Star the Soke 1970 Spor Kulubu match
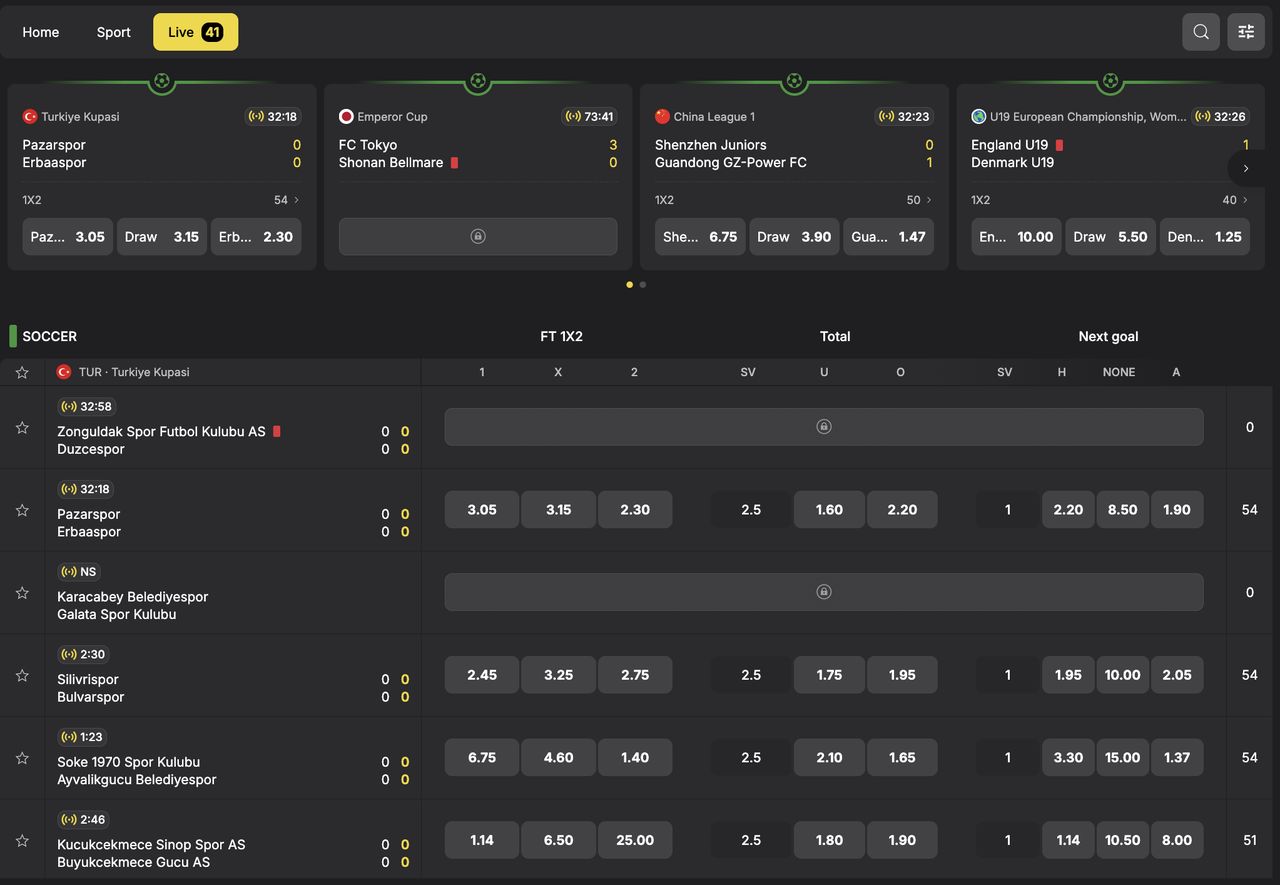The width and height of the screenshot is (1280, 885). 22,758
